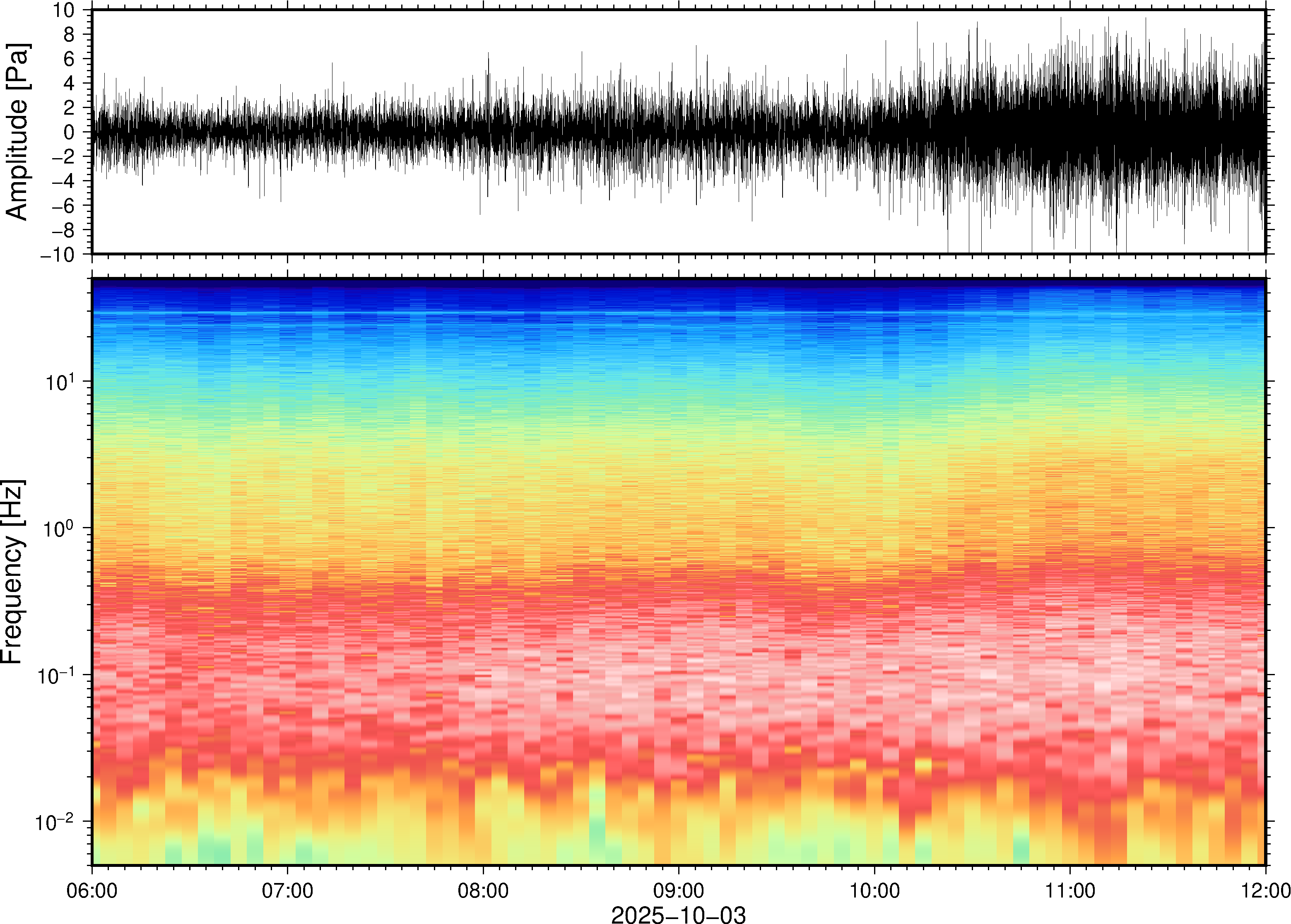Viewport: 1291px width, 924px height.
Task: Click the 10:00 time axis label
Action: tap(874, 890)
